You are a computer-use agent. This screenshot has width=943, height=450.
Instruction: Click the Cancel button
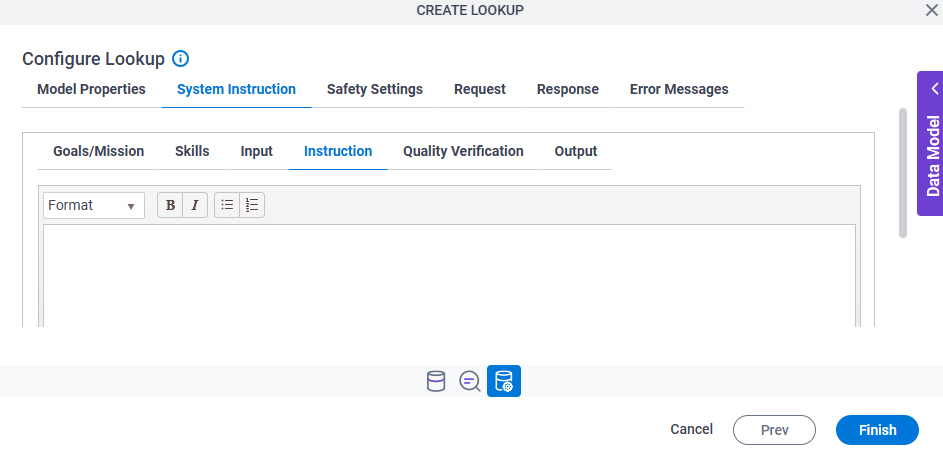[x=692, y=430]
